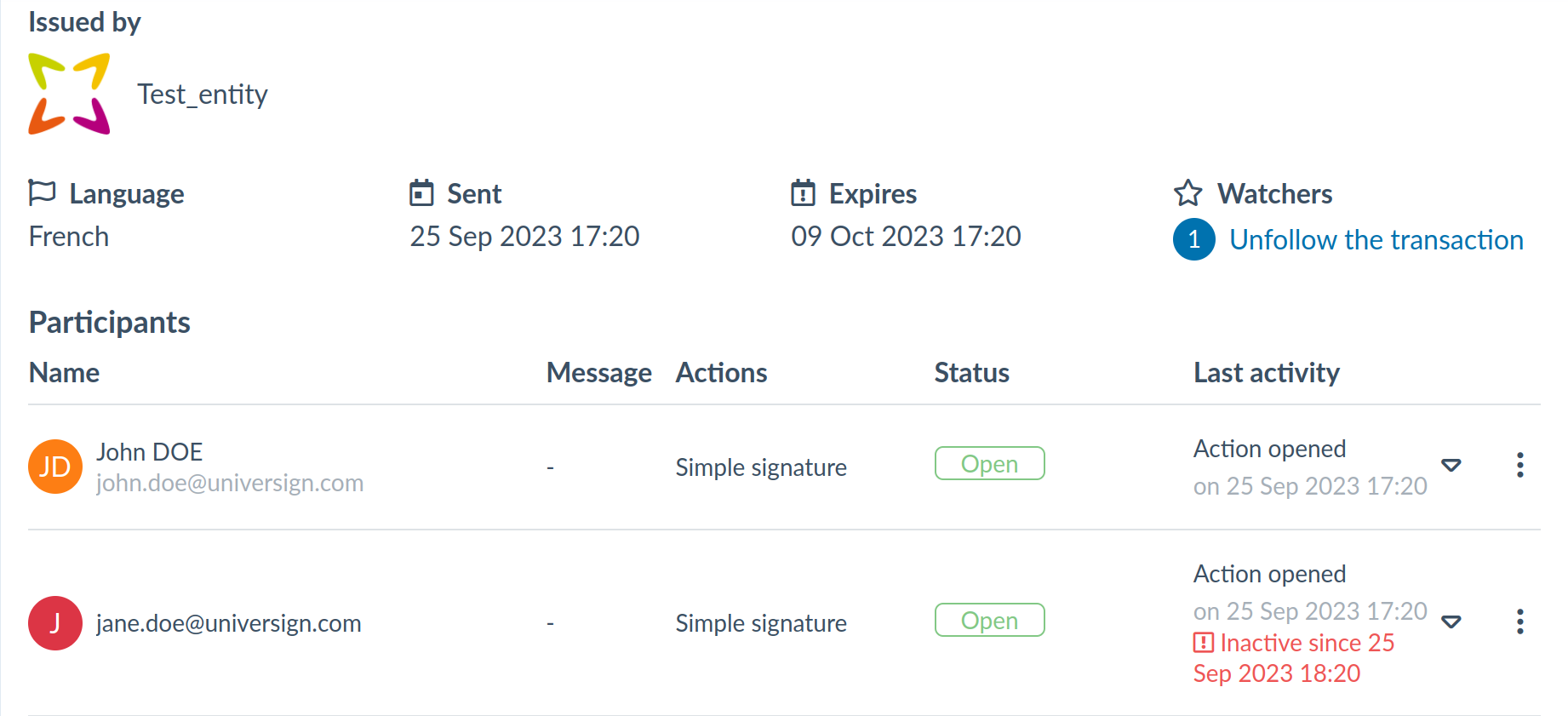The width and height of the screenshot is (1568, 716).
Task: Click the Language flag icon
Action: click(x=42, y=192)
